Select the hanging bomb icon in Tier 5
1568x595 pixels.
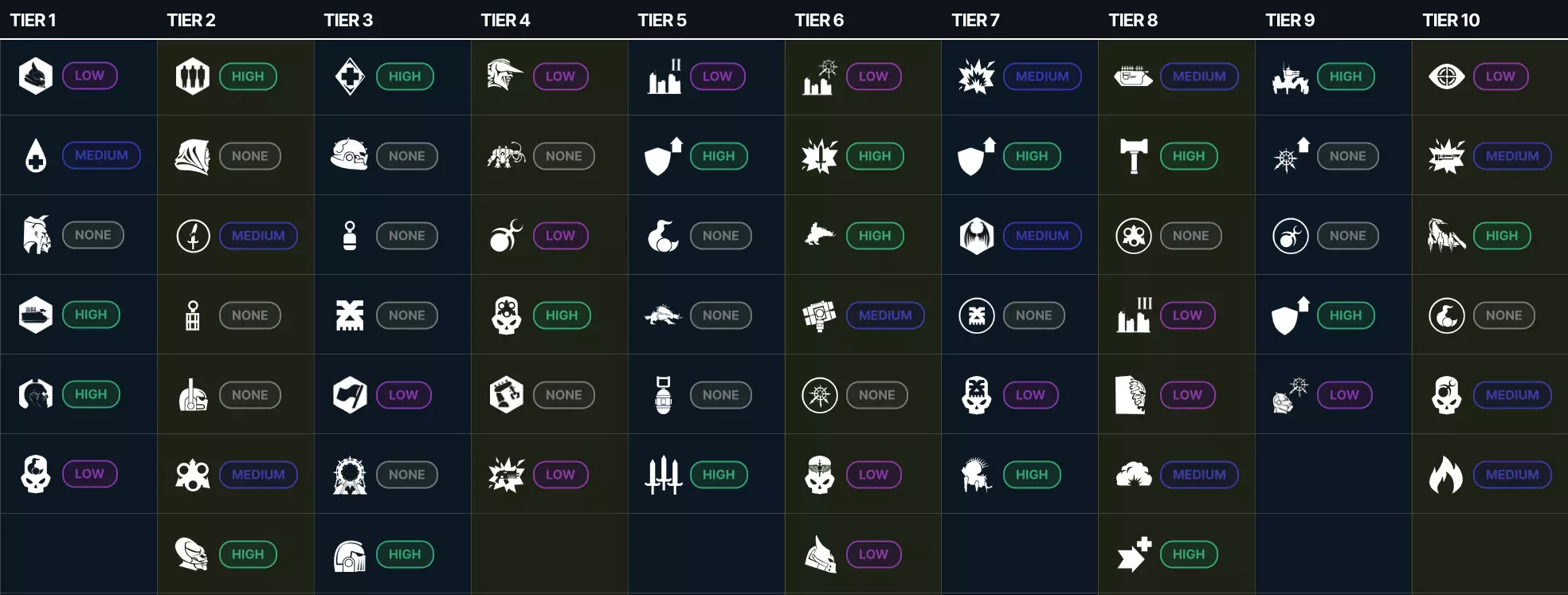pyautogui.click(x=663, y=395)
